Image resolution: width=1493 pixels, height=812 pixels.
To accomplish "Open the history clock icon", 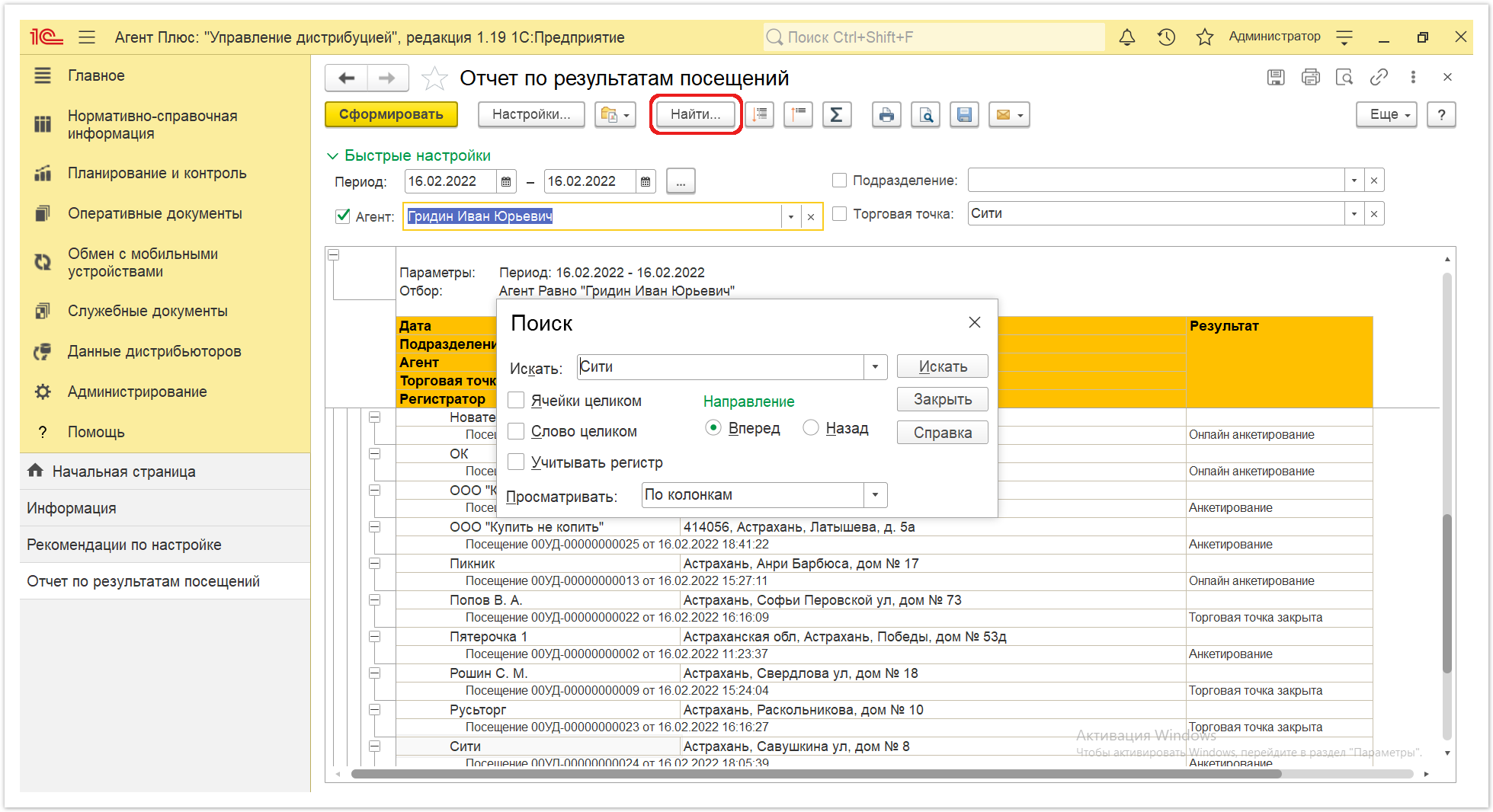I will 1166,37.
